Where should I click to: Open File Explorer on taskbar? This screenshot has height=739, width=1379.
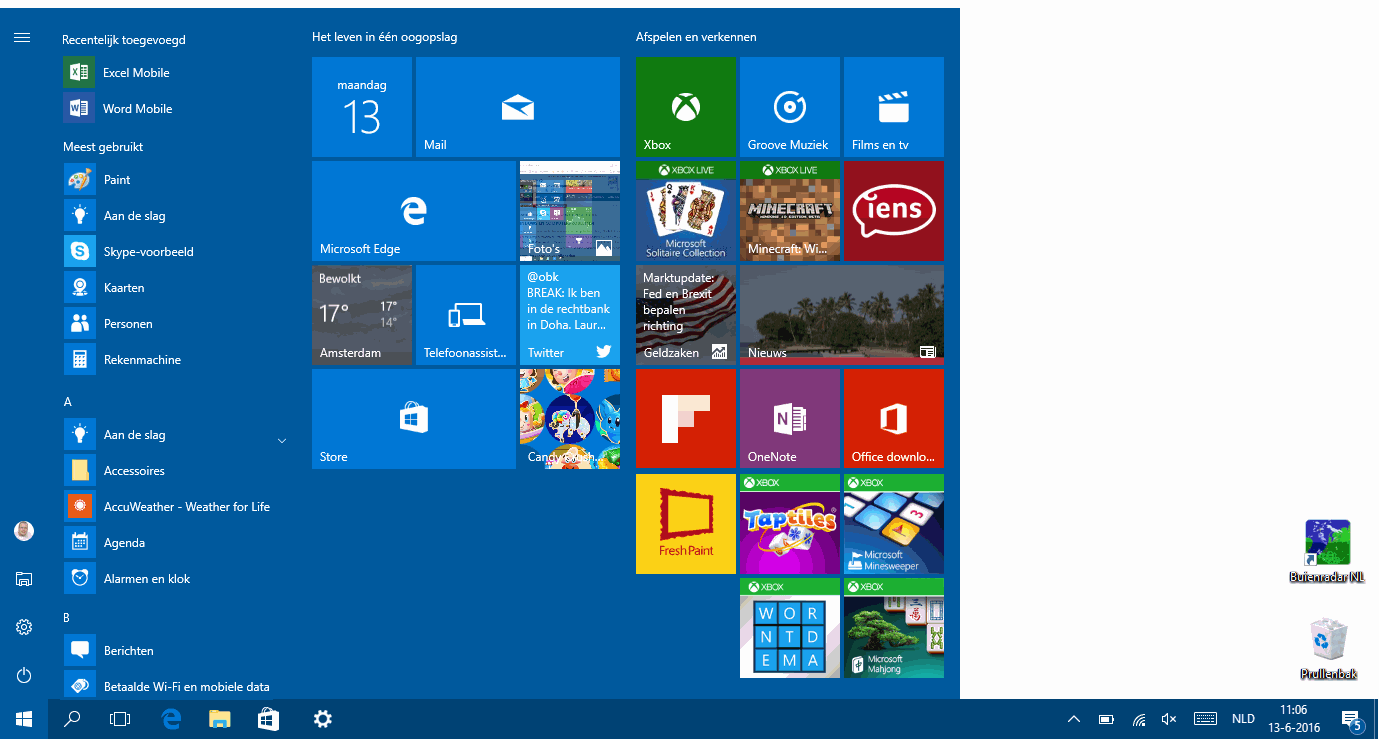(x=220, y=719)
